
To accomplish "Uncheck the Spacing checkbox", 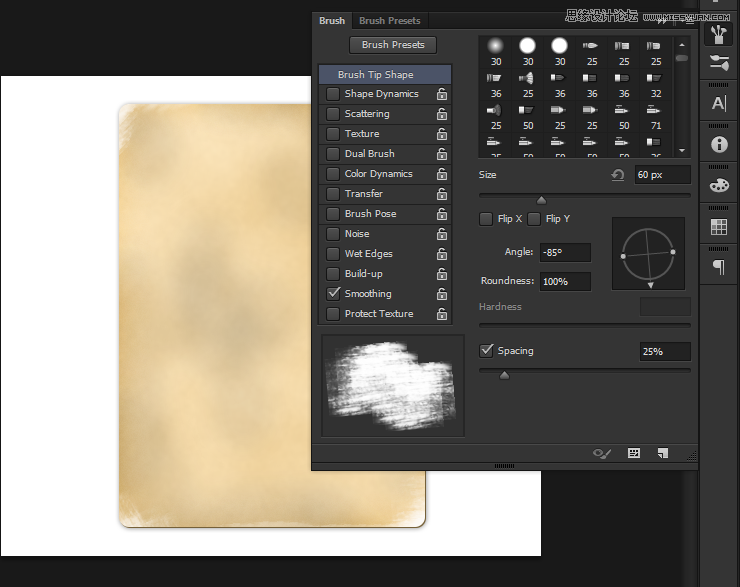I will coord(486,351).
